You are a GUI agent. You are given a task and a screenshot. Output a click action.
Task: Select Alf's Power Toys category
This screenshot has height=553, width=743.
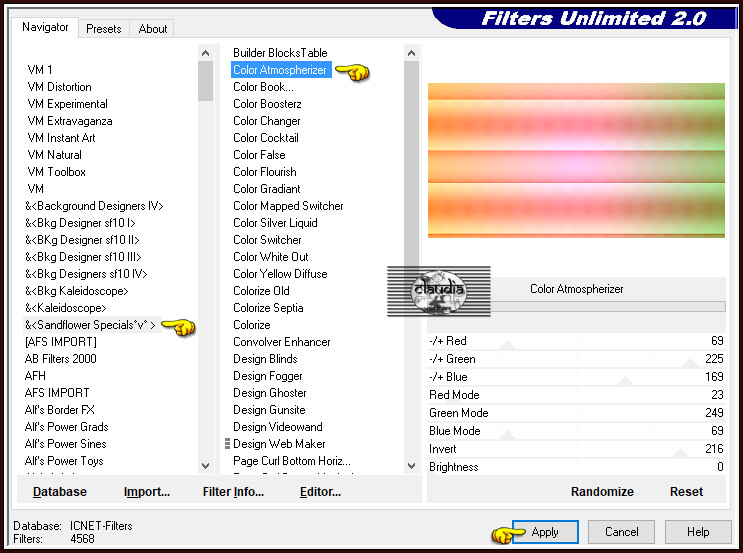(x=64, y=461)
